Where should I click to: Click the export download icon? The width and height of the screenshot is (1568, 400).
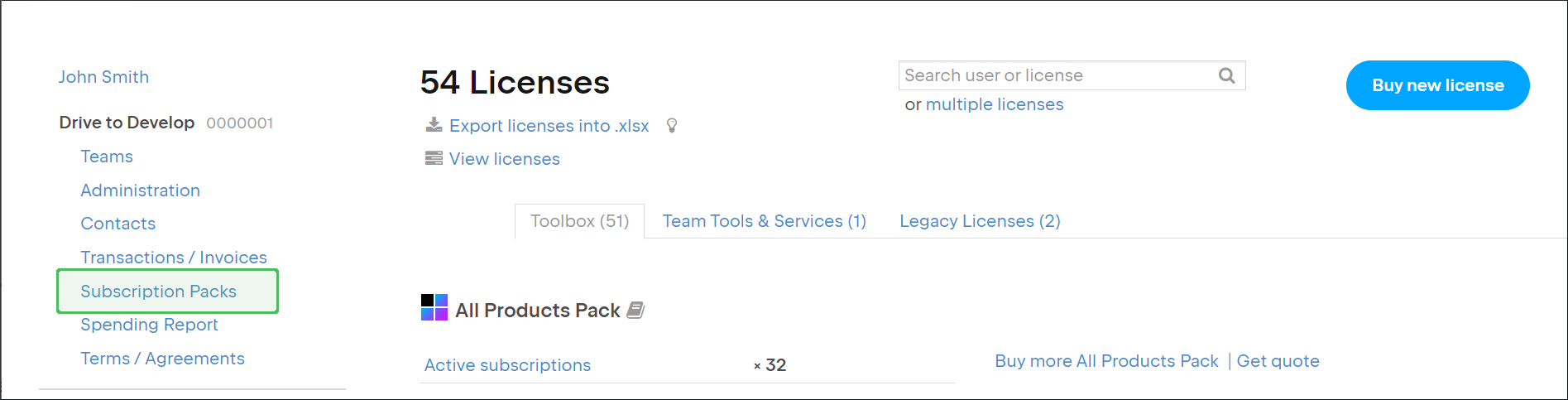[434, 125]
